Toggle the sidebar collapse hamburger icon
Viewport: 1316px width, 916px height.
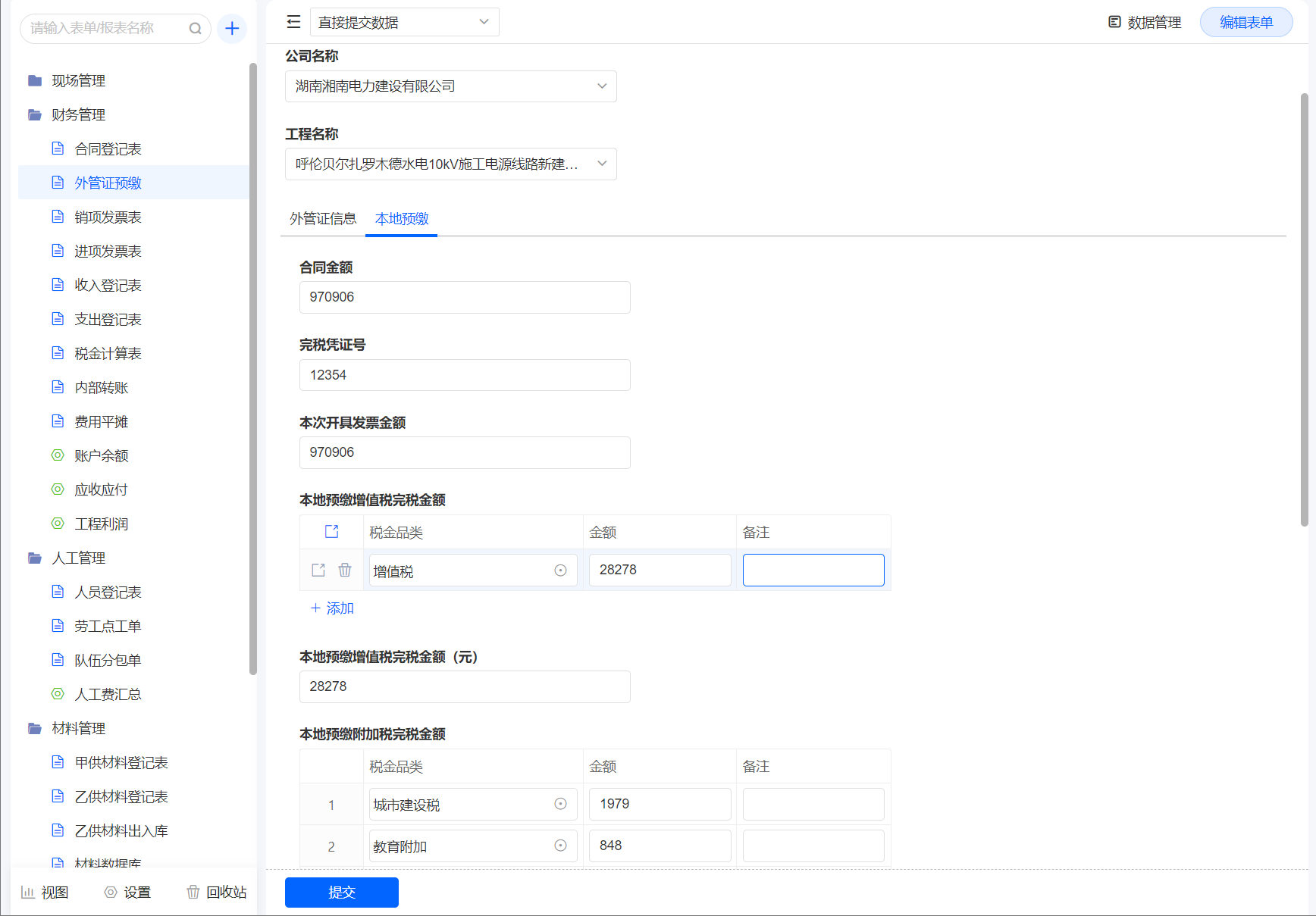coord(293,23)
